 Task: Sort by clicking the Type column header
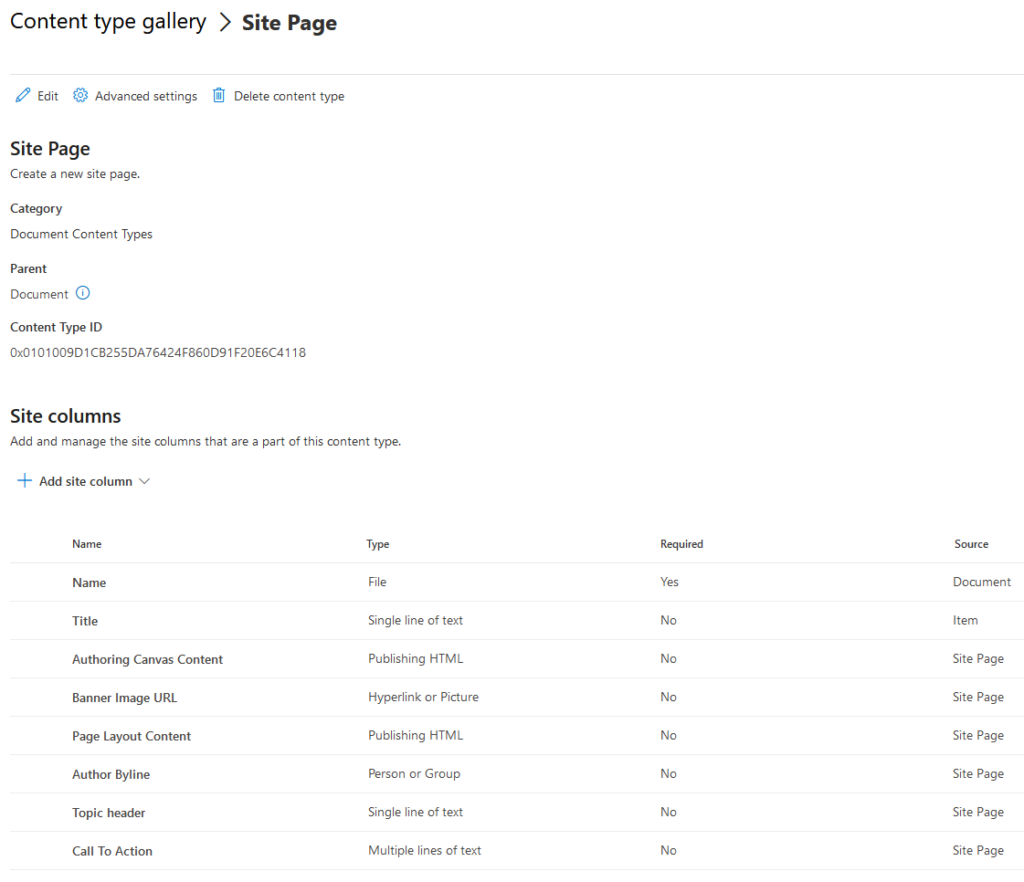[378, 544]
